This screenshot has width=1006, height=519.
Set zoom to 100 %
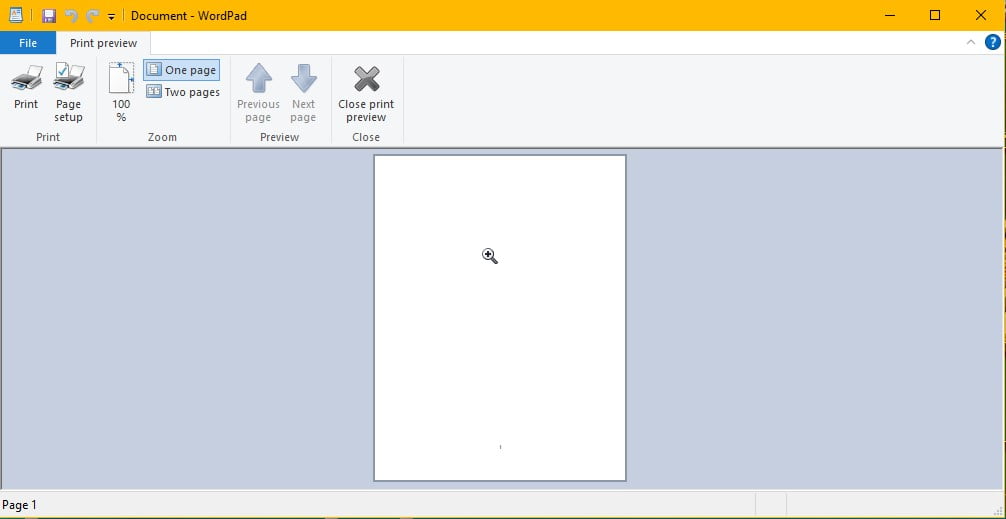coord(121,93)
